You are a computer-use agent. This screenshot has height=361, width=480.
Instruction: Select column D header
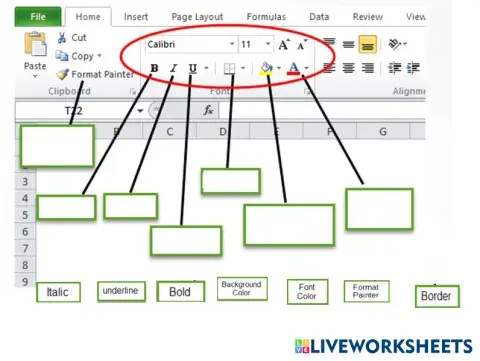(223, 132)
